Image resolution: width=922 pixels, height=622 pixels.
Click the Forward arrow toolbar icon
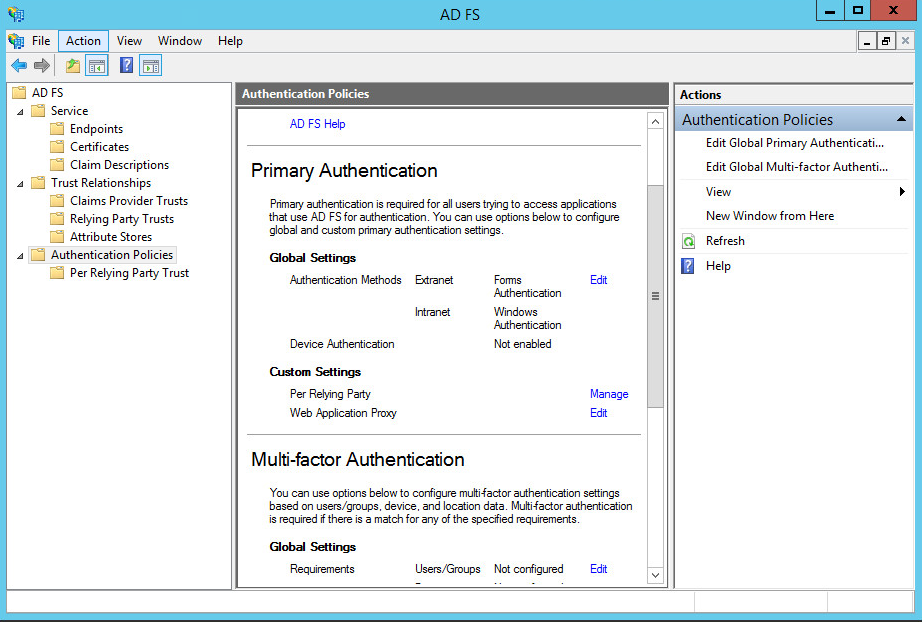42,65
